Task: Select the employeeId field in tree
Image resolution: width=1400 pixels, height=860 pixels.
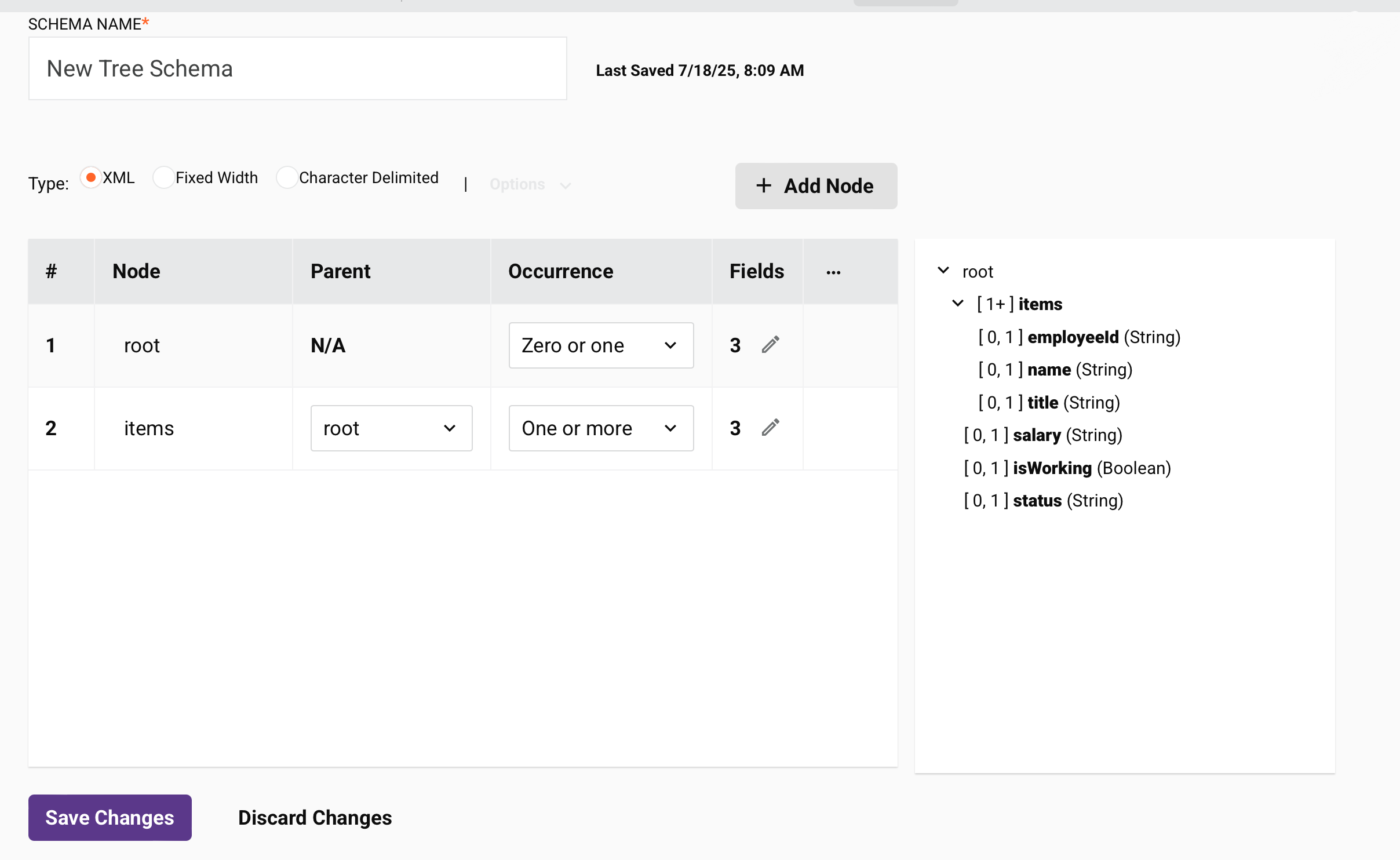Action: 1073,337
